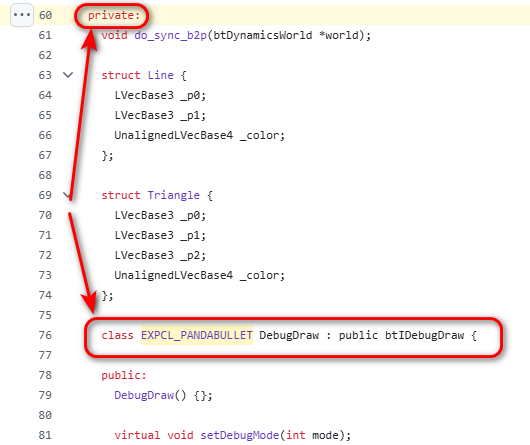Select line number 63
The image size is (530, 445).
pyautogui.click(x=45, y=75)
